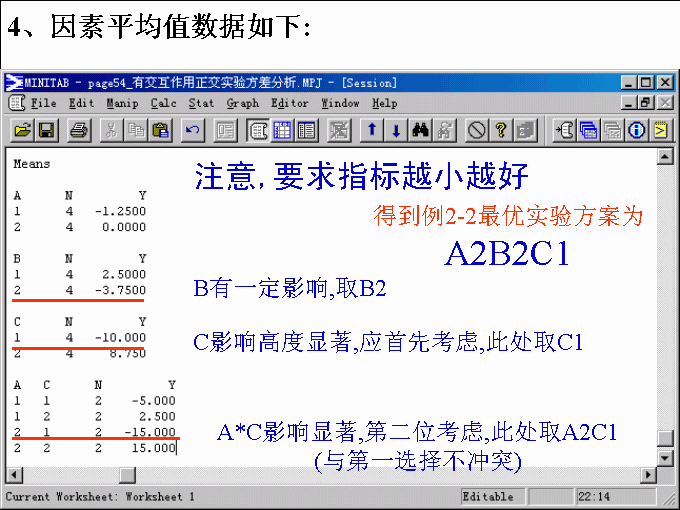Click the Open file folder icon

(x=22, y=129)
